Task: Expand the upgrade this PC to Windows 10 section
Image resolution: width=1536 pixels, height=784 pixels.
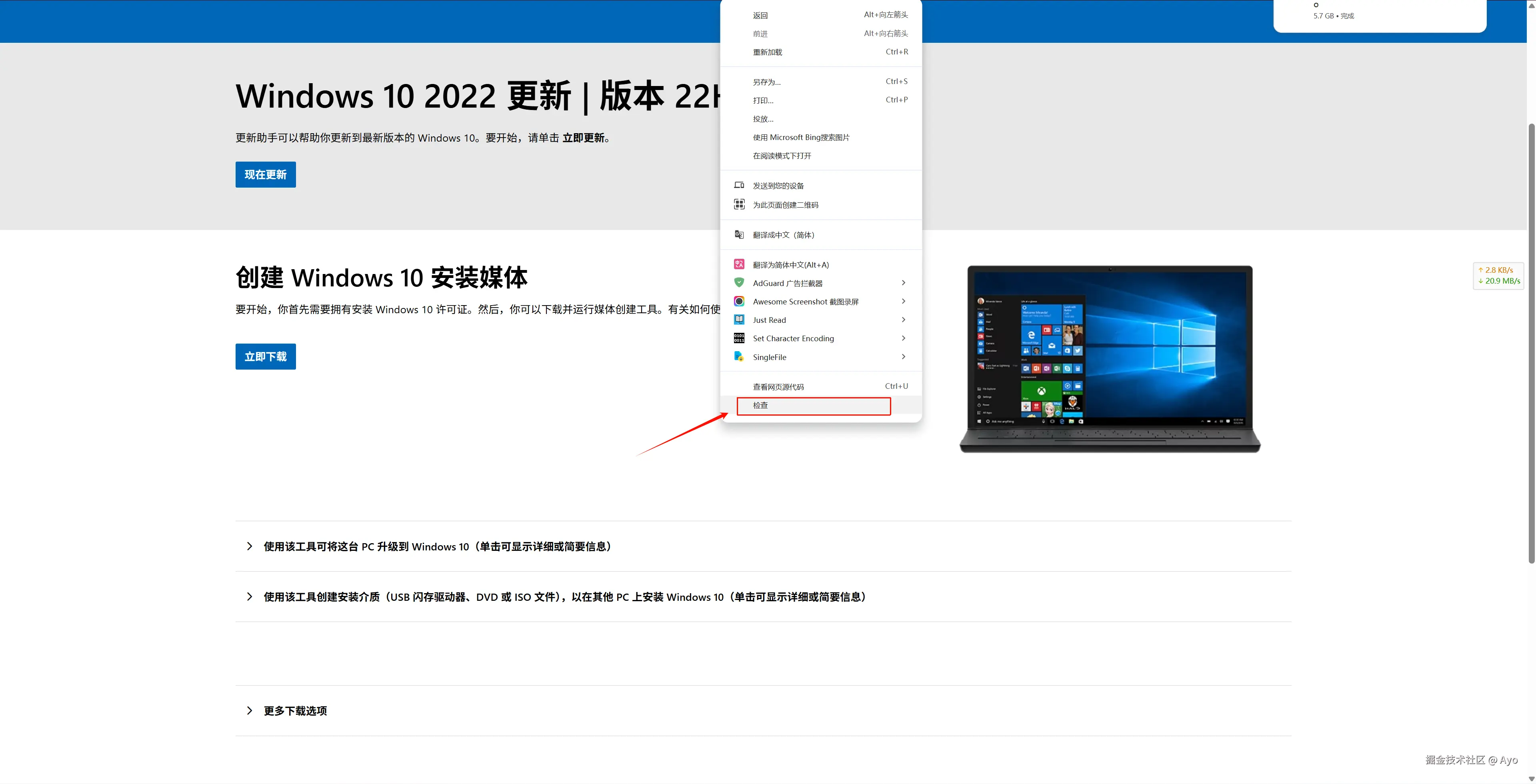Action: tap(437, 546)
